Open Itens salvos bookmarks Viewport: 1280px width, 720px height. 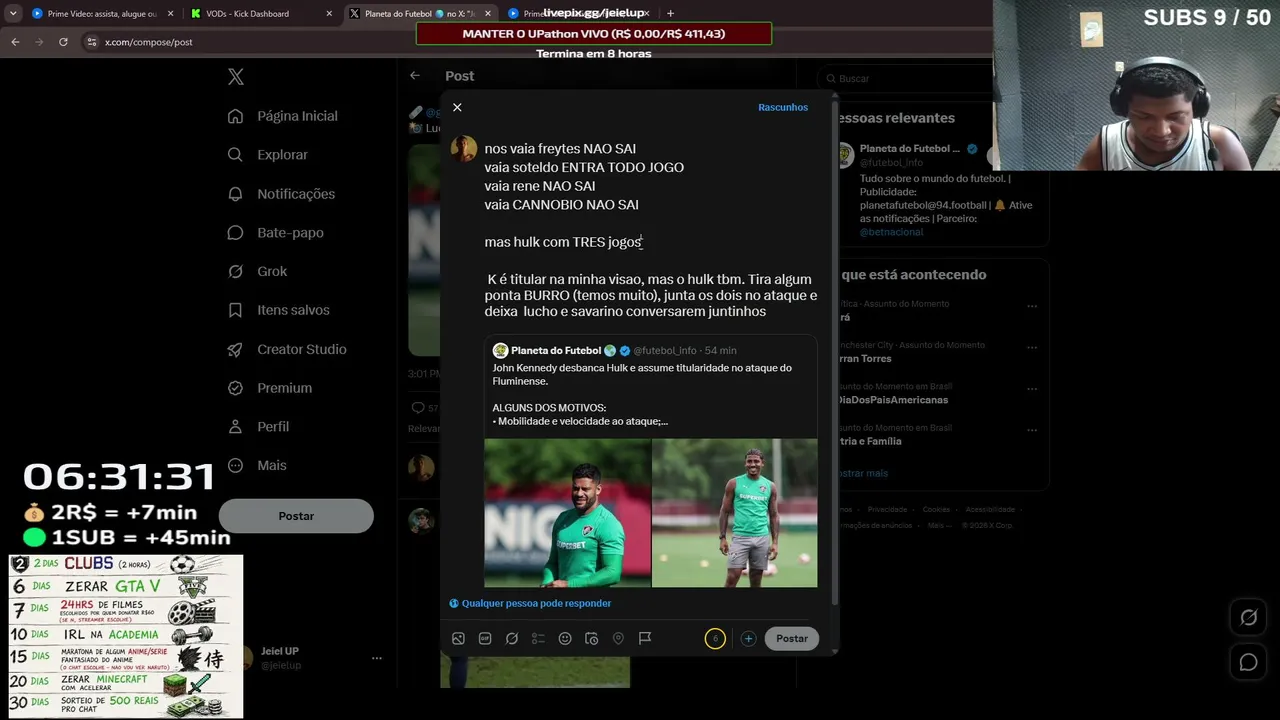[x=279, y=310]
